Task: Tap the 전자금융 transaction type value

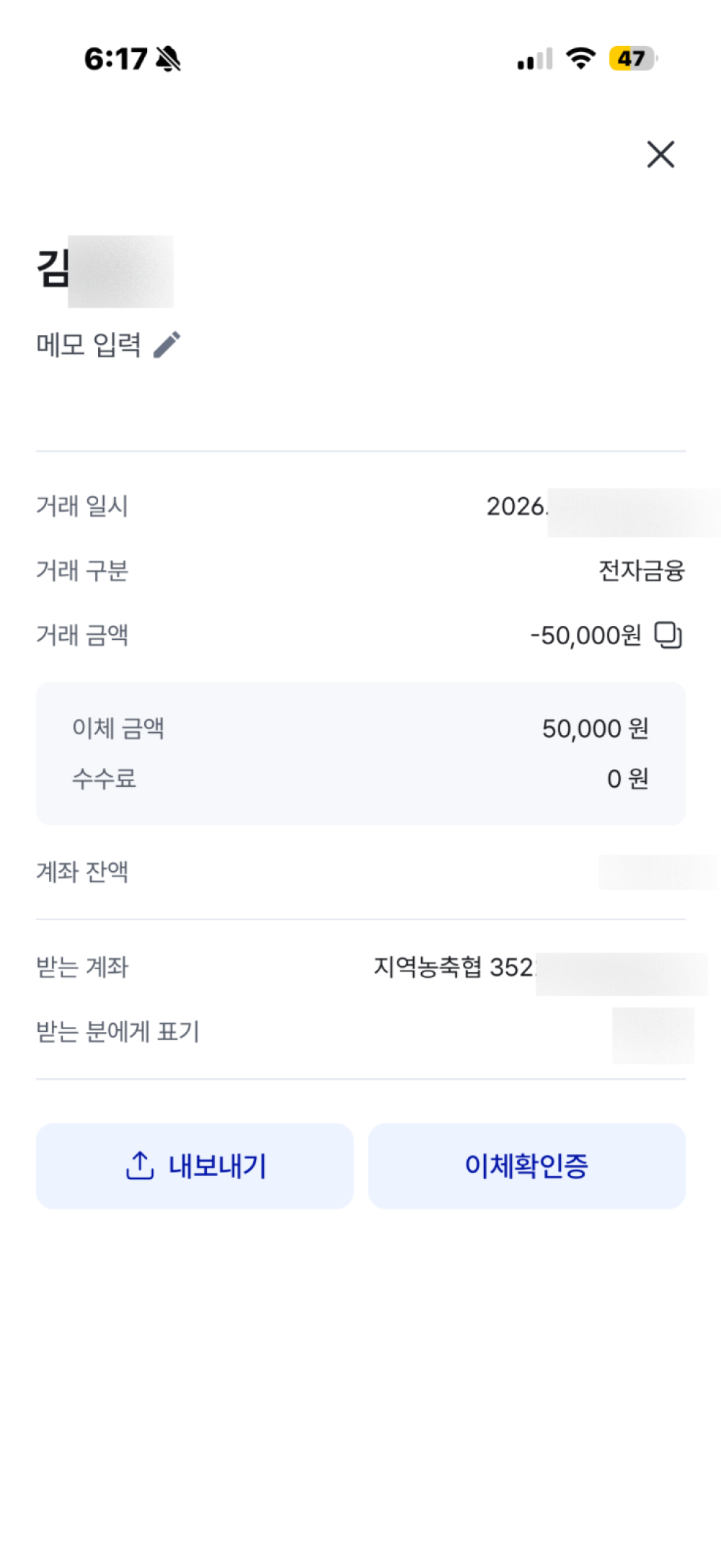Action: pyautogui.click(x=641, y=571)
